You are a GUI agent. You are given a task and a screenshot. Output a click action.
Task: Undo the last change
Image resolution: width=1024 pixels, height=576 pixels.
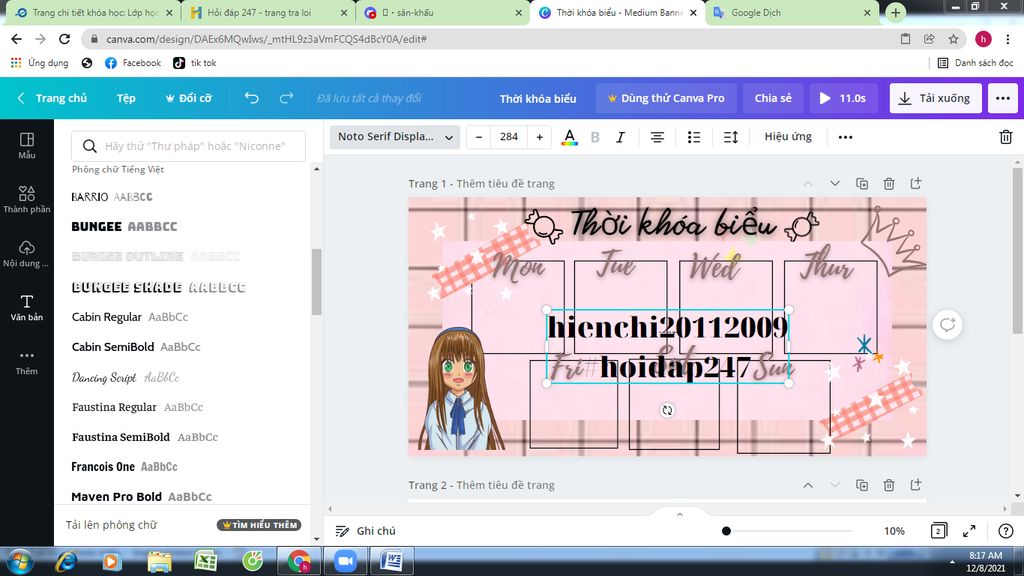point(251,98)
